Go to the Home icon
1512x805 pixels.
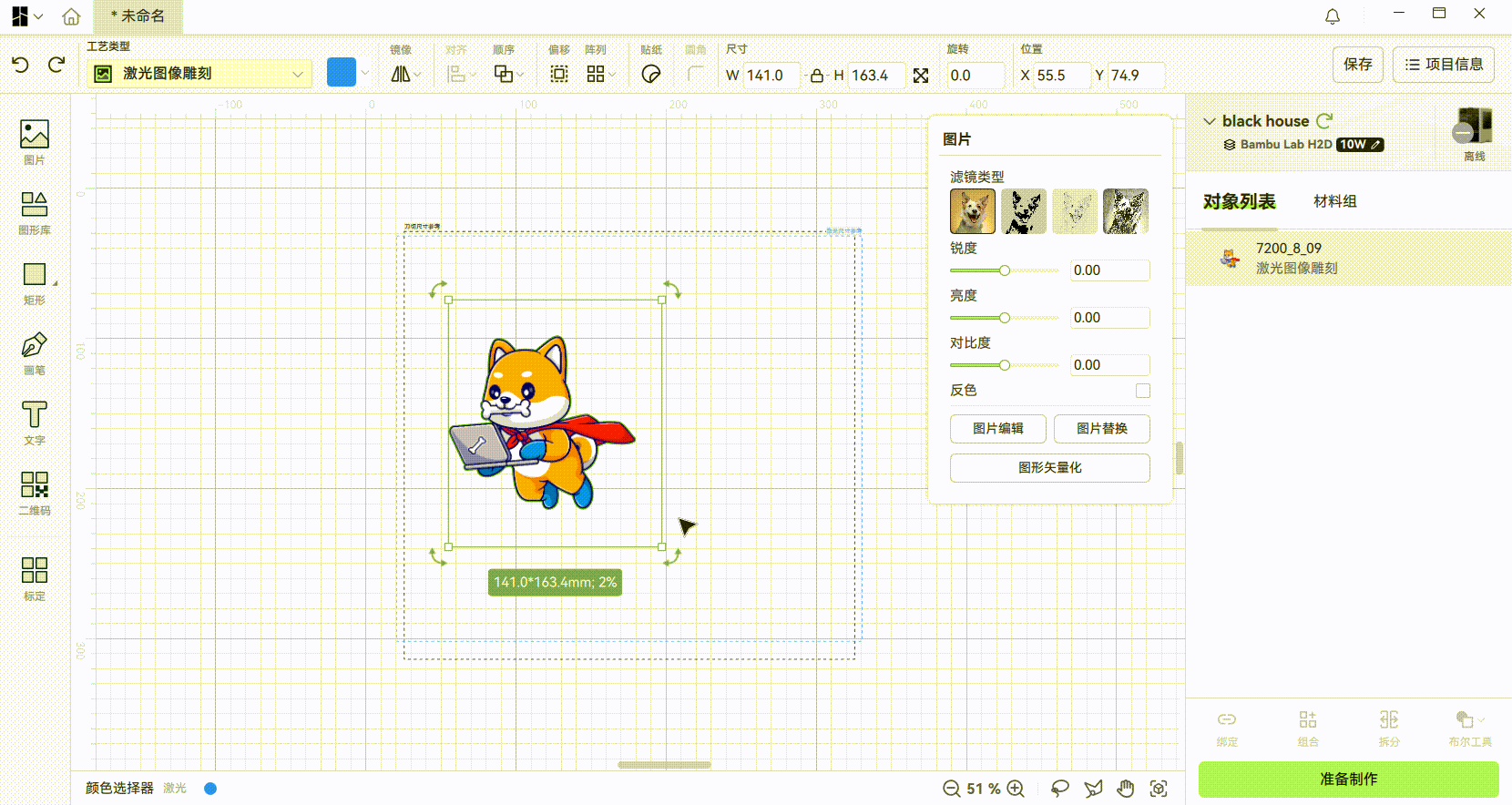(71, 16)
